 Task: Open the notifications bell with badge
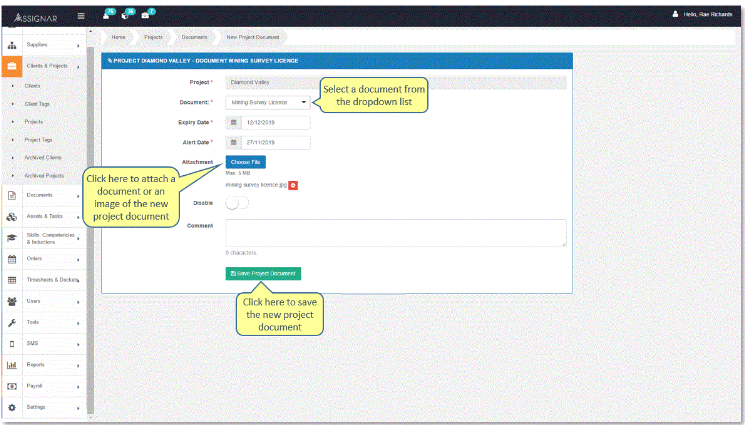tap(108, 15)
